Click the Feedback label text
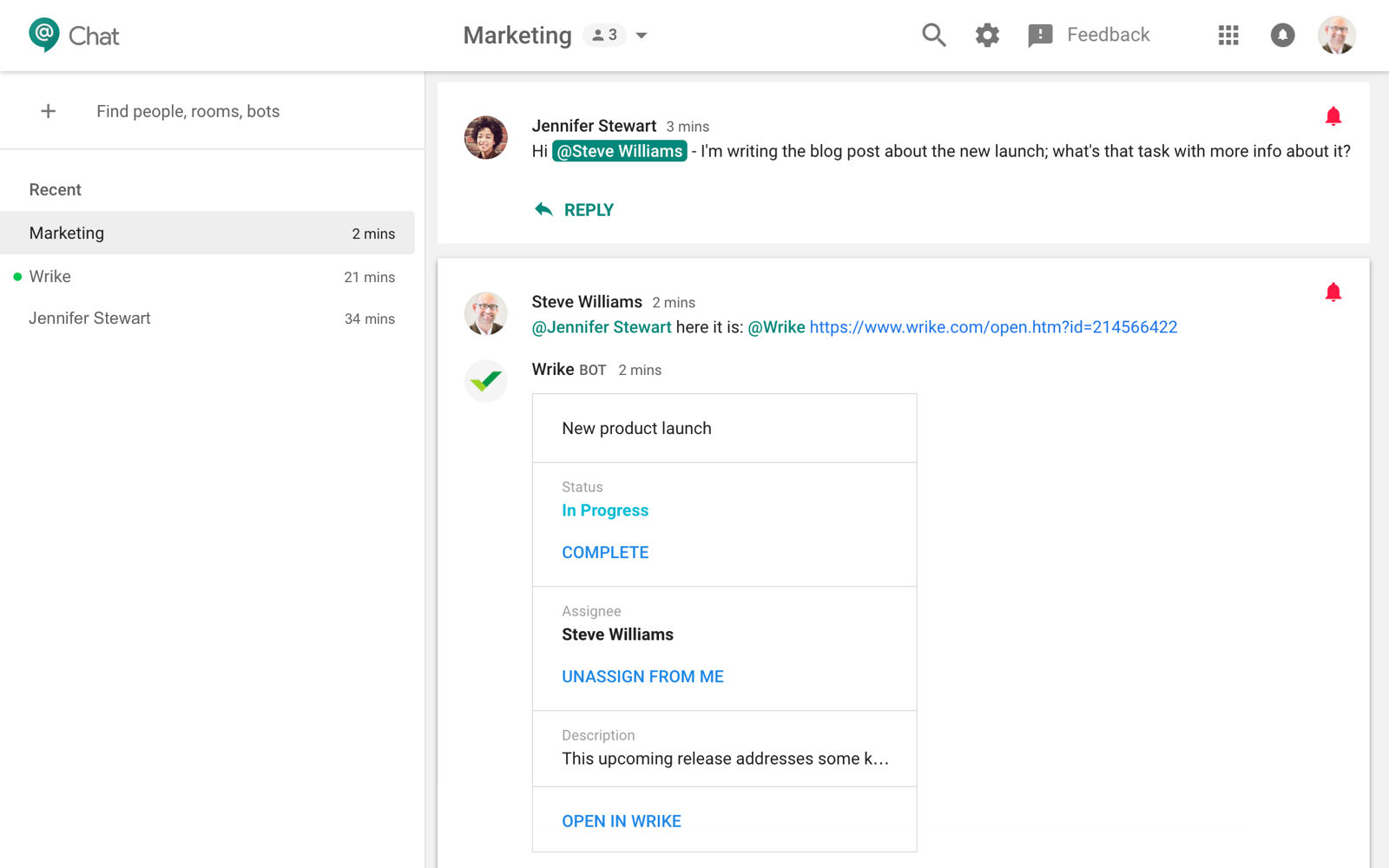Screen dimensions: 1389x868 (1109, 35)
